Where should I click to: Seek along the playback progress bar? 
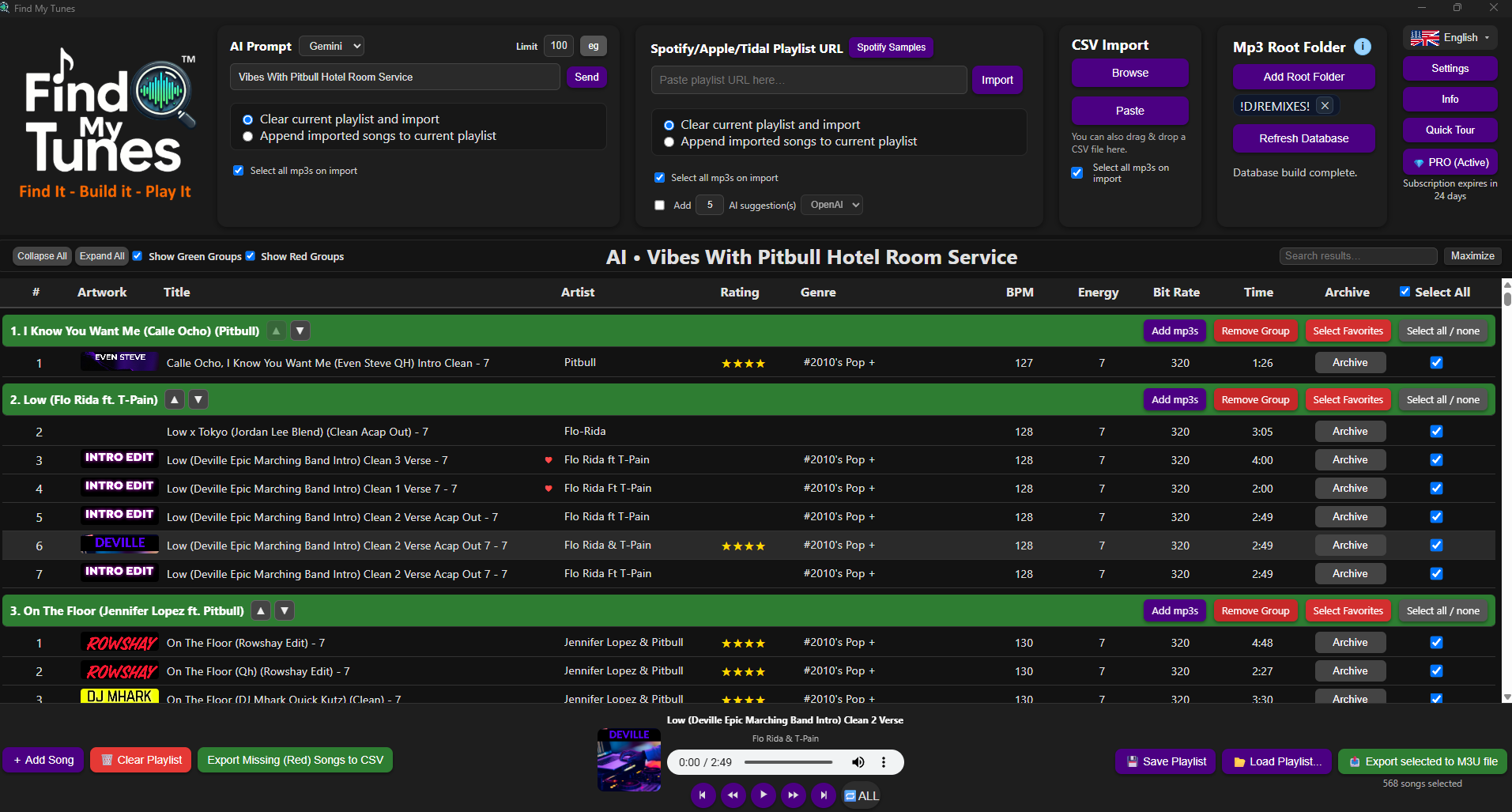(x=790, y=762)
